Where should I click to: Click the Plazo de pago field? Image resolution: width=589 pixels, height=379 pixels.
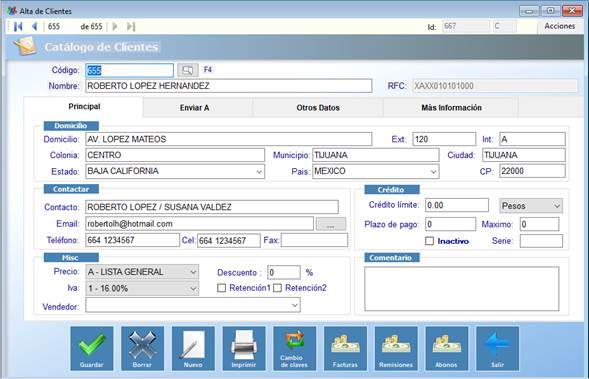(450, 224)
